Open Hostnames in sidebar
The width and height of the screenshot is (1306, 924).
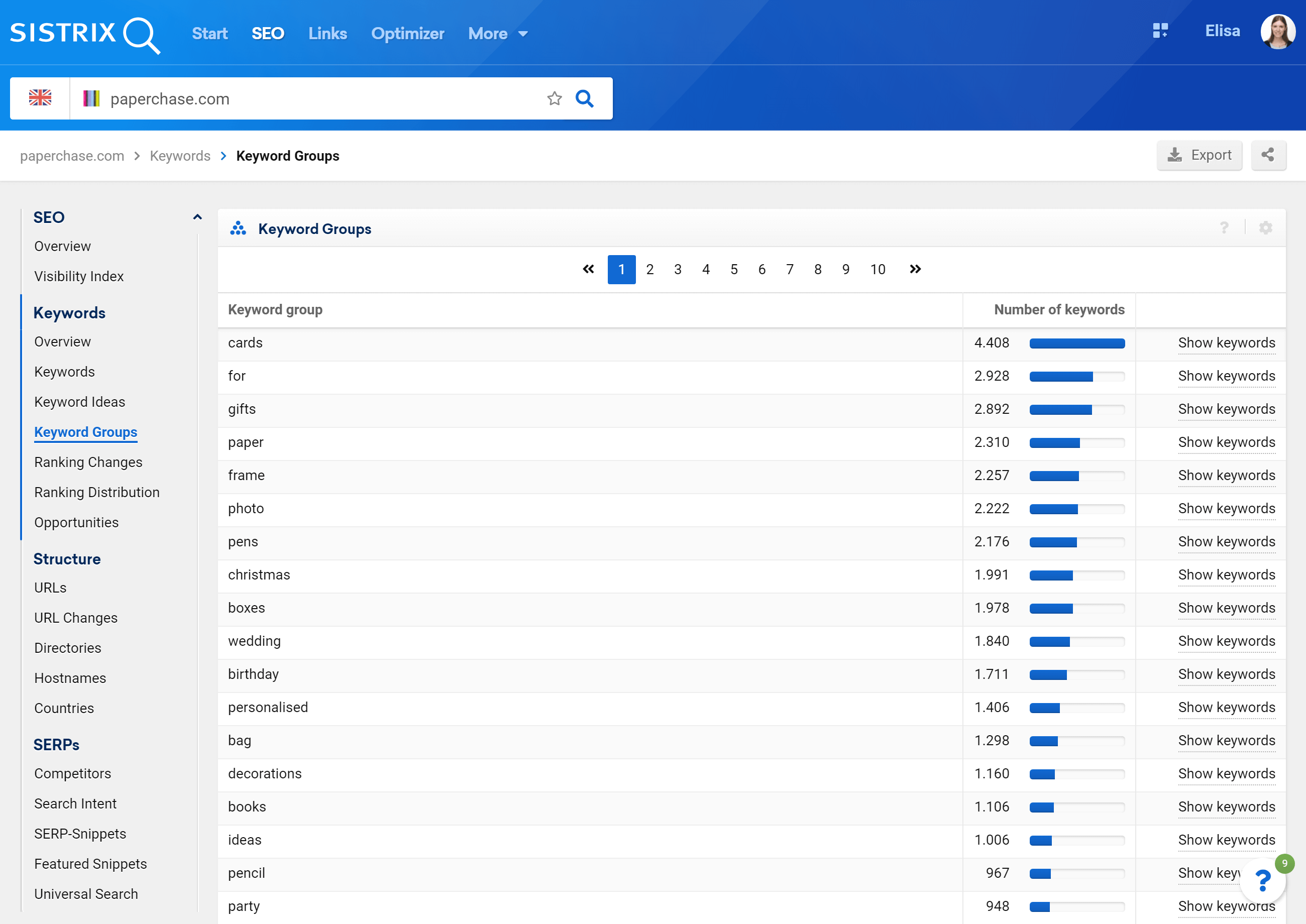coord(70,678)
